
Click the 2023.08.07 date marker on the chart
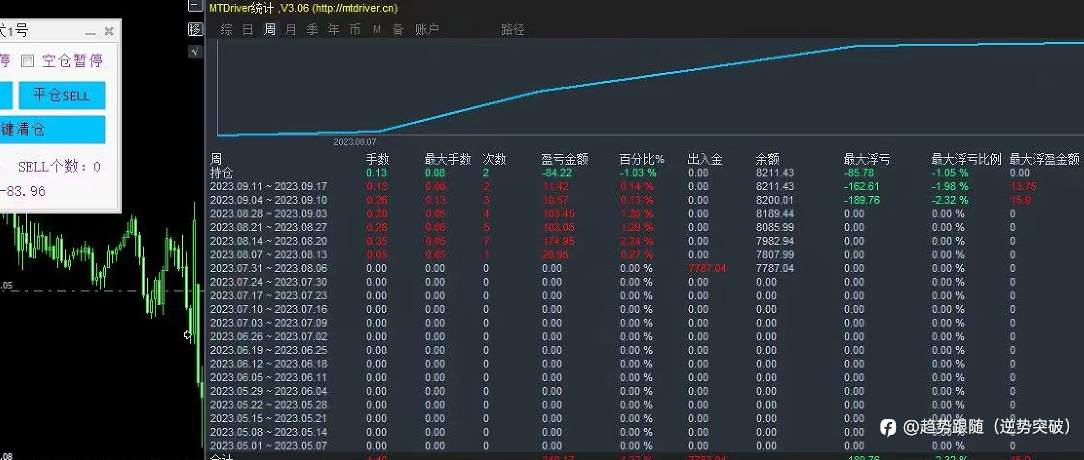click(x=355, y=141)
